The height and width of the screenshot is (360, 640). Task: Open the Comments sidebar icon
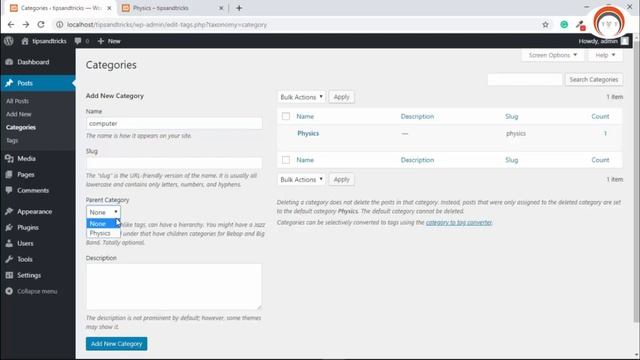9,190
